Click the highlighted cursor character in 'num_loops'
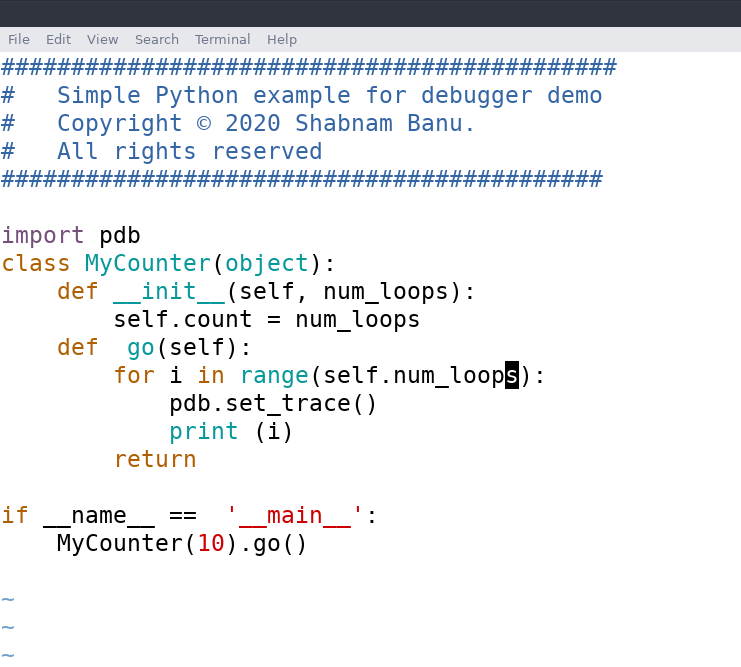 tap(512, 375)
